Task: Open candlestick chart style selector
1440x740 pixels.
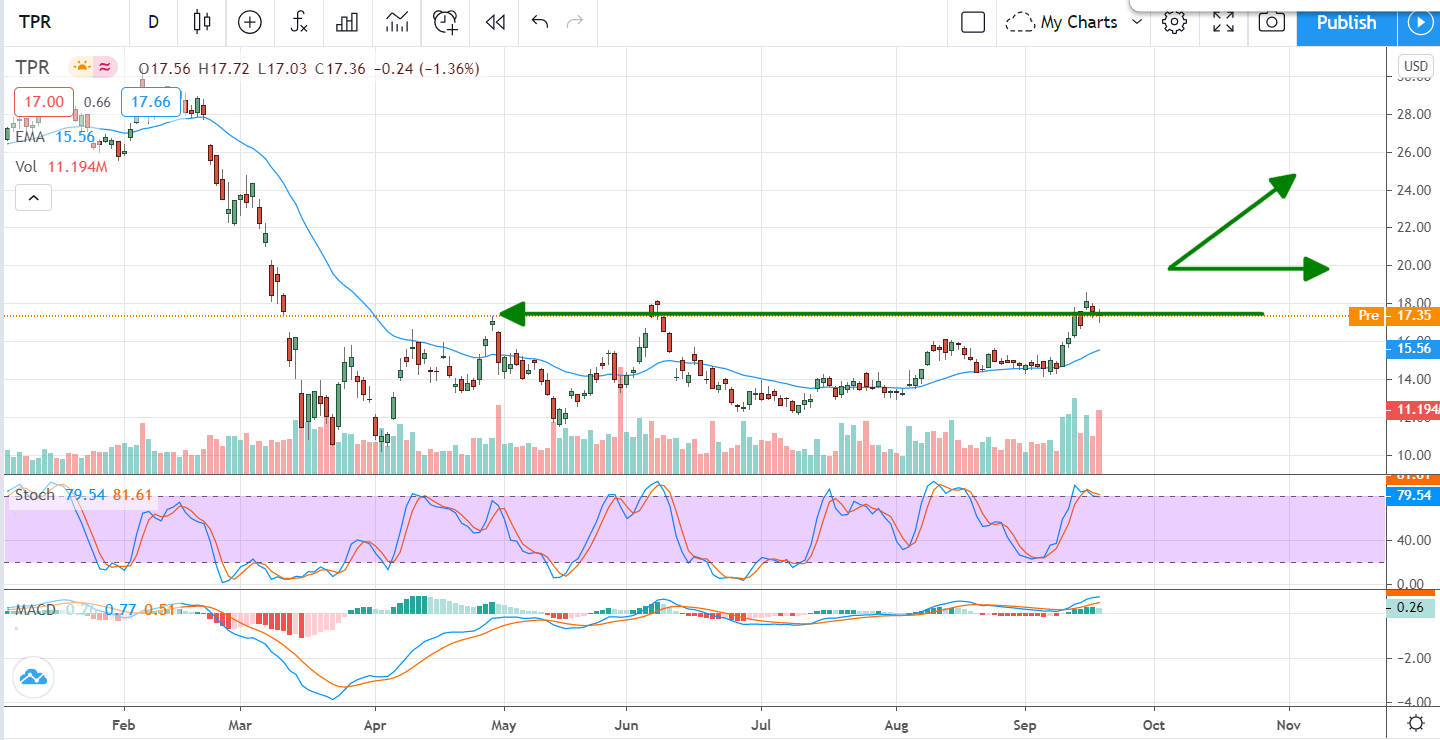Action: coord(203,22)
